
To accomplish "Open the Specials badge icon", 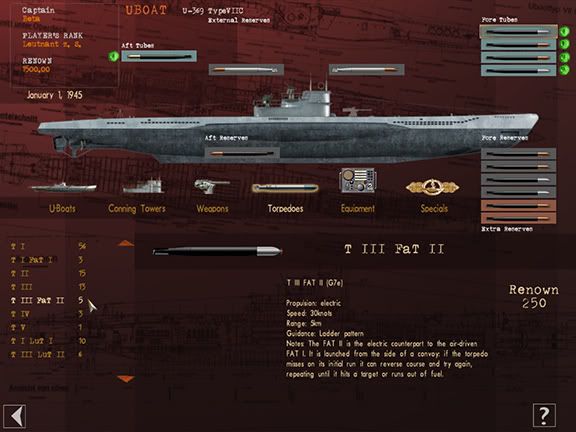I will click(432, 187).
